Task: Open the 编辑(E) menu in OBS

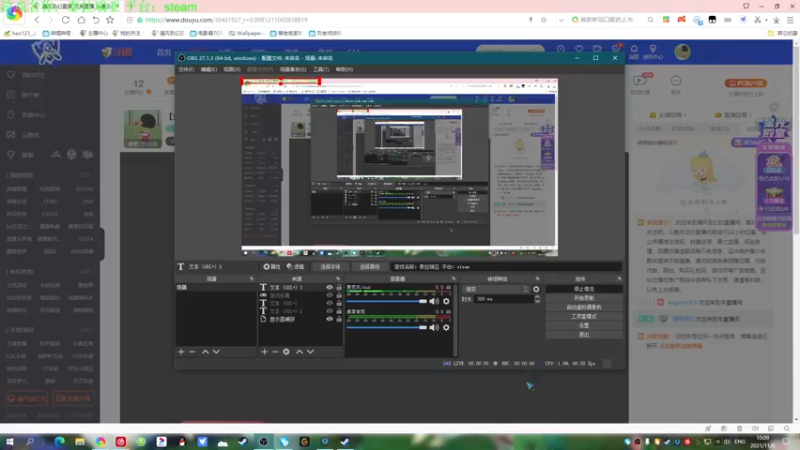Action: [x=209, y=69]
